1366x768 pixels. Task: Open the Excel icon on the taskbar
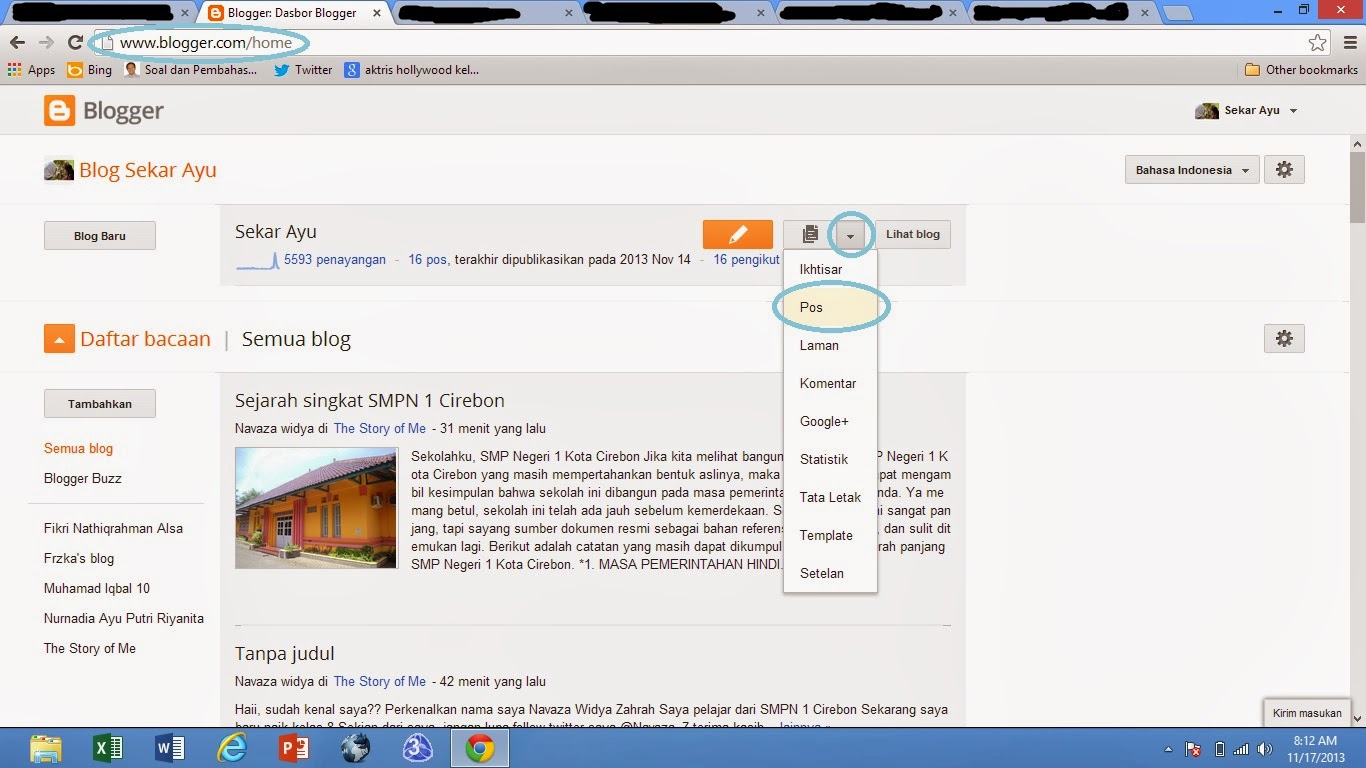pos(107,748)
